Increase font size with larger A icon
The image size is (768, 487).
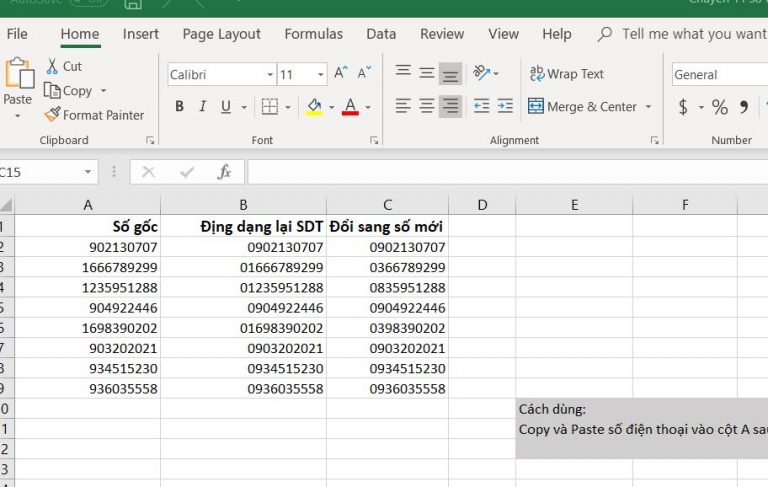pyautogui.click(x=340, y=73)
